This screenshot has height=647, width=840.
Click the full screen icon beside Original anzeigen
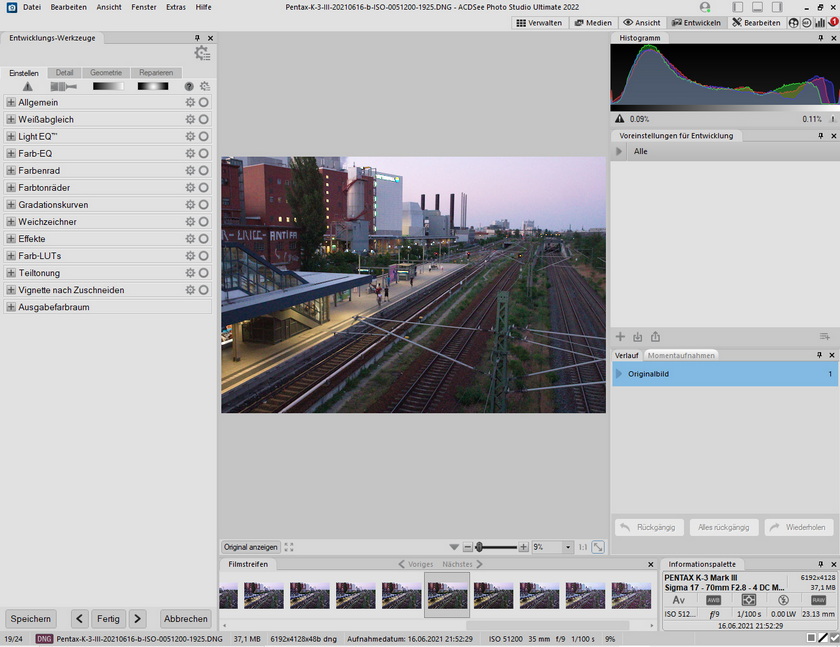289,547
